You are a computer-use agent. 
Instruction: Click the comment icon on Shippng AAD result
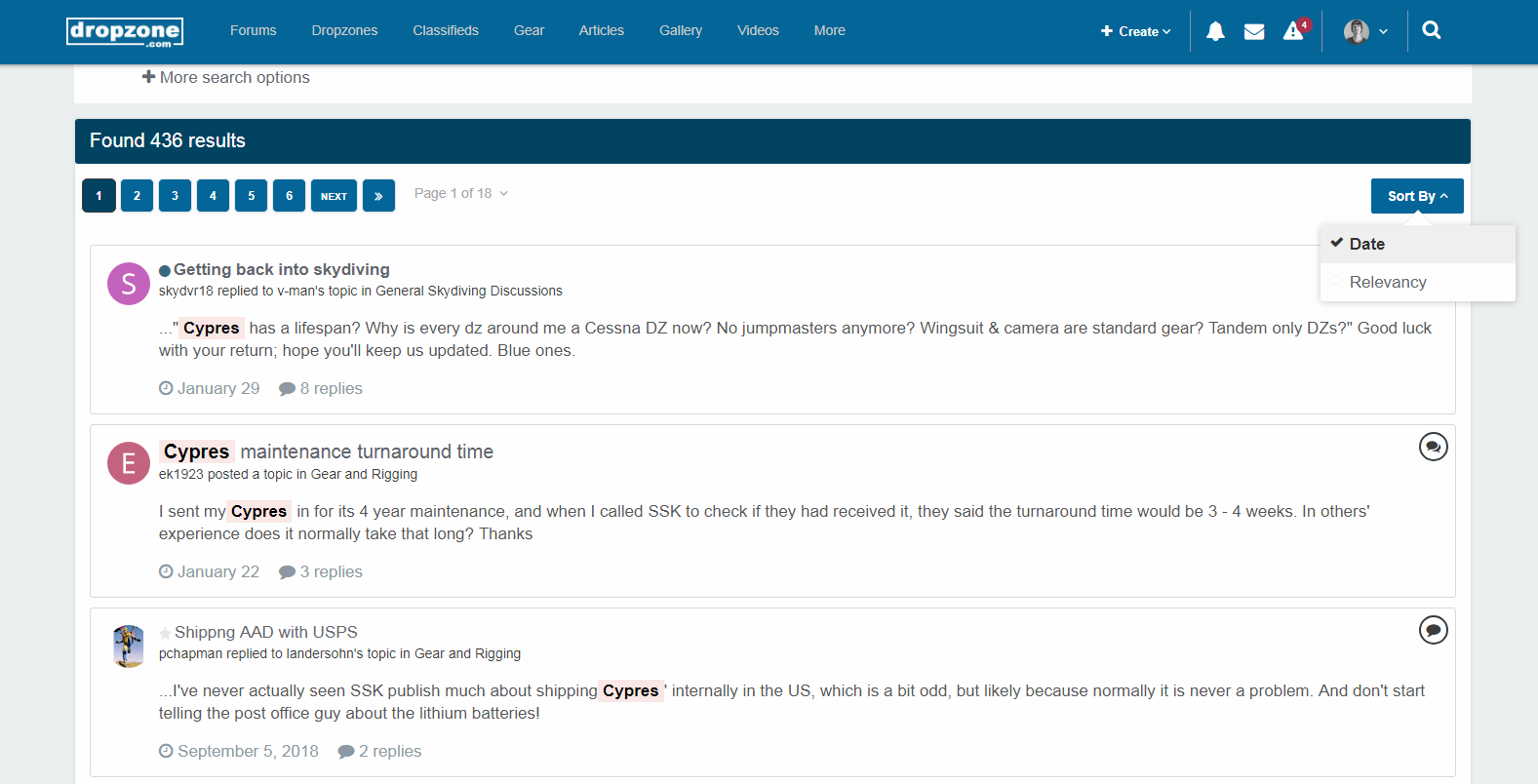(1434, 630)
